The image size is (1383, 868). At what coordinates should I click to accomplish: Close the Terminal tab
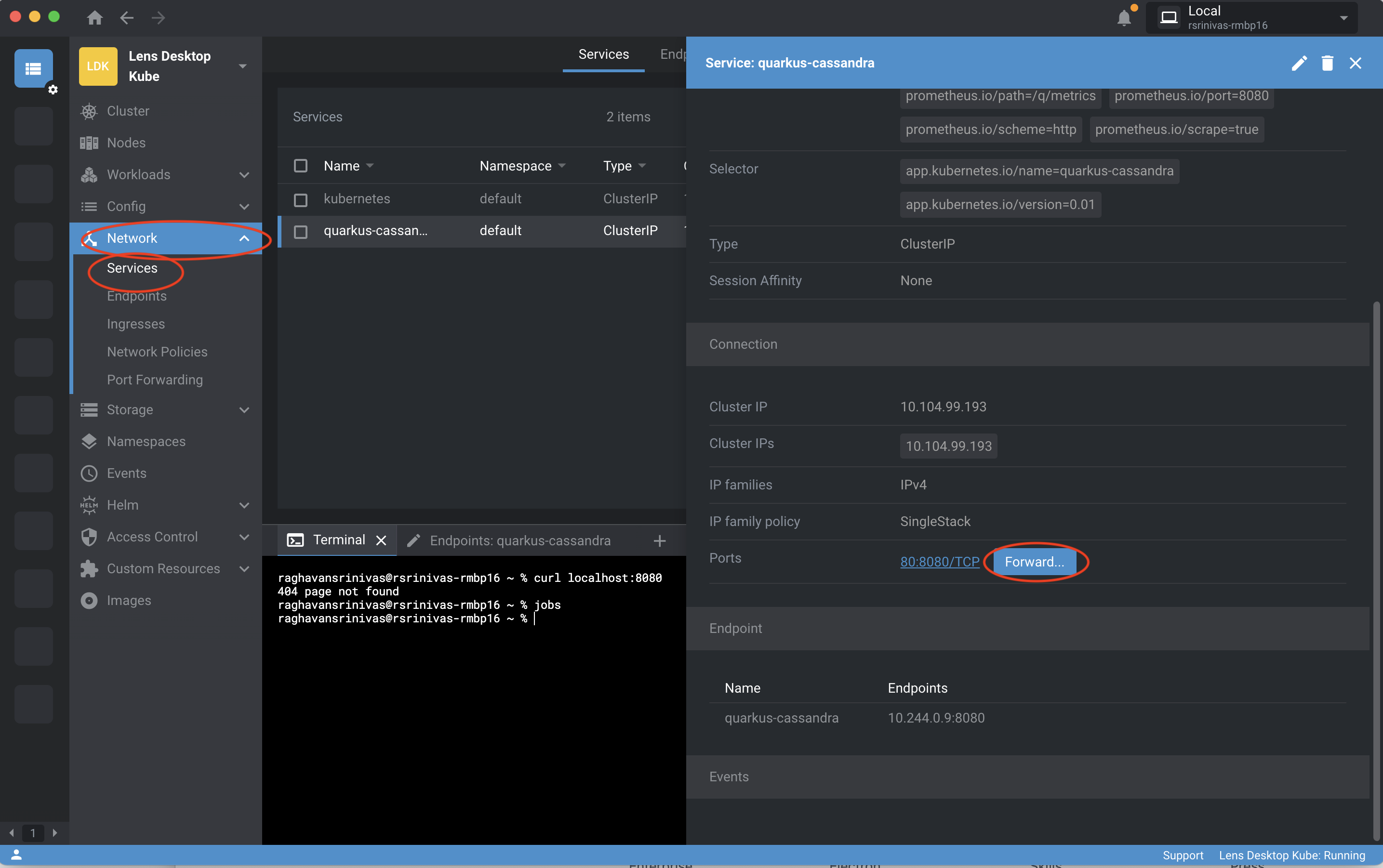pos(381,540)
